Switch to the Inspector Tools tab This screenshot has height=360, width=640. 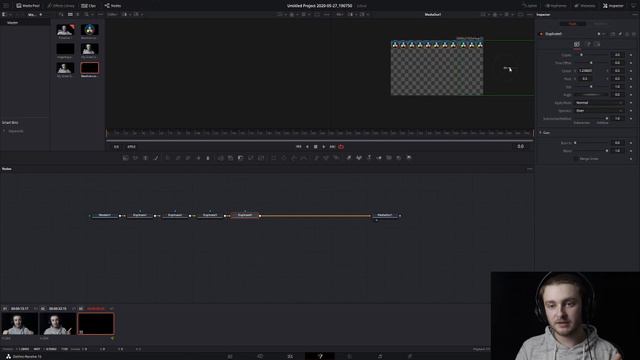572,24
